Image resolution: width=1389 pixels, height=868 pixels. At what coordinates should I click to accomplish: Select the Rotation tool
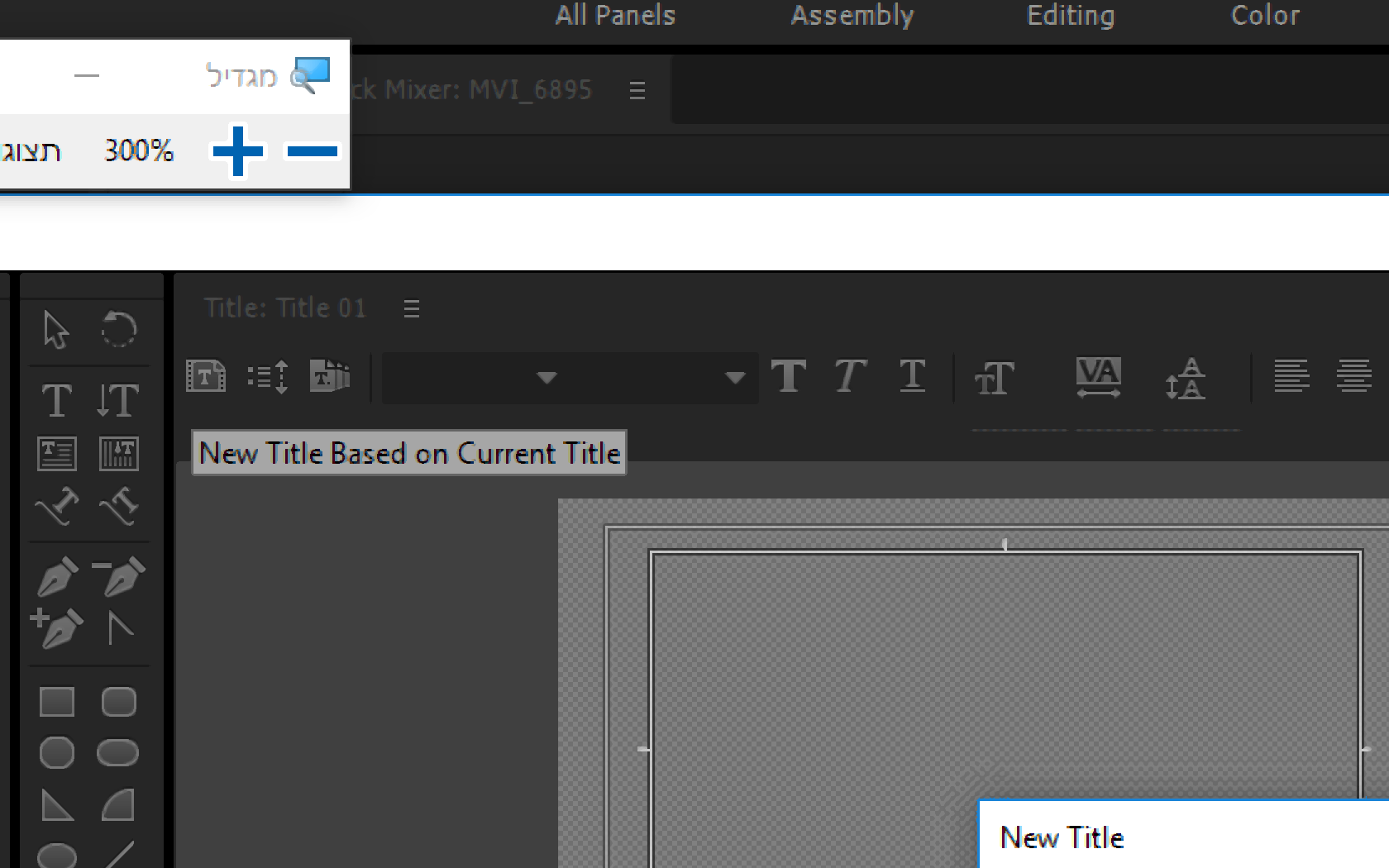(x=118, y=330)
